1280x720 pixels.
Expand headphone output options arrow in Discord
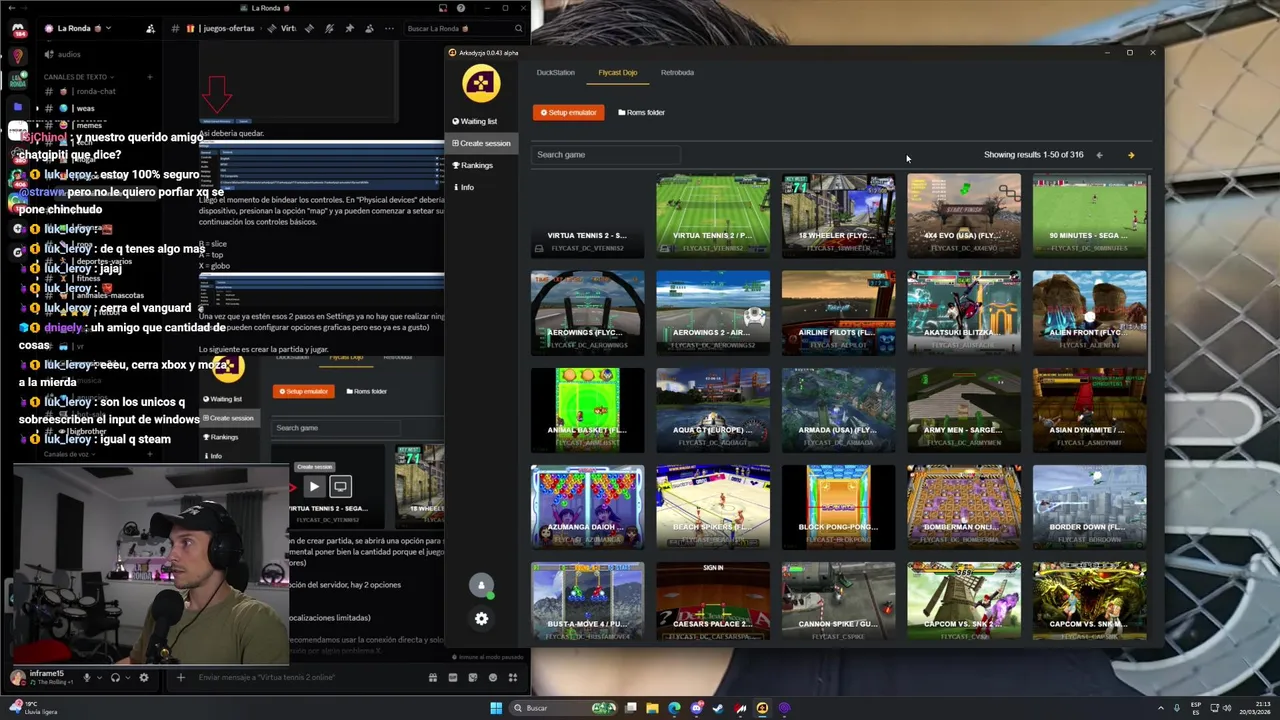tap(128, 677)
